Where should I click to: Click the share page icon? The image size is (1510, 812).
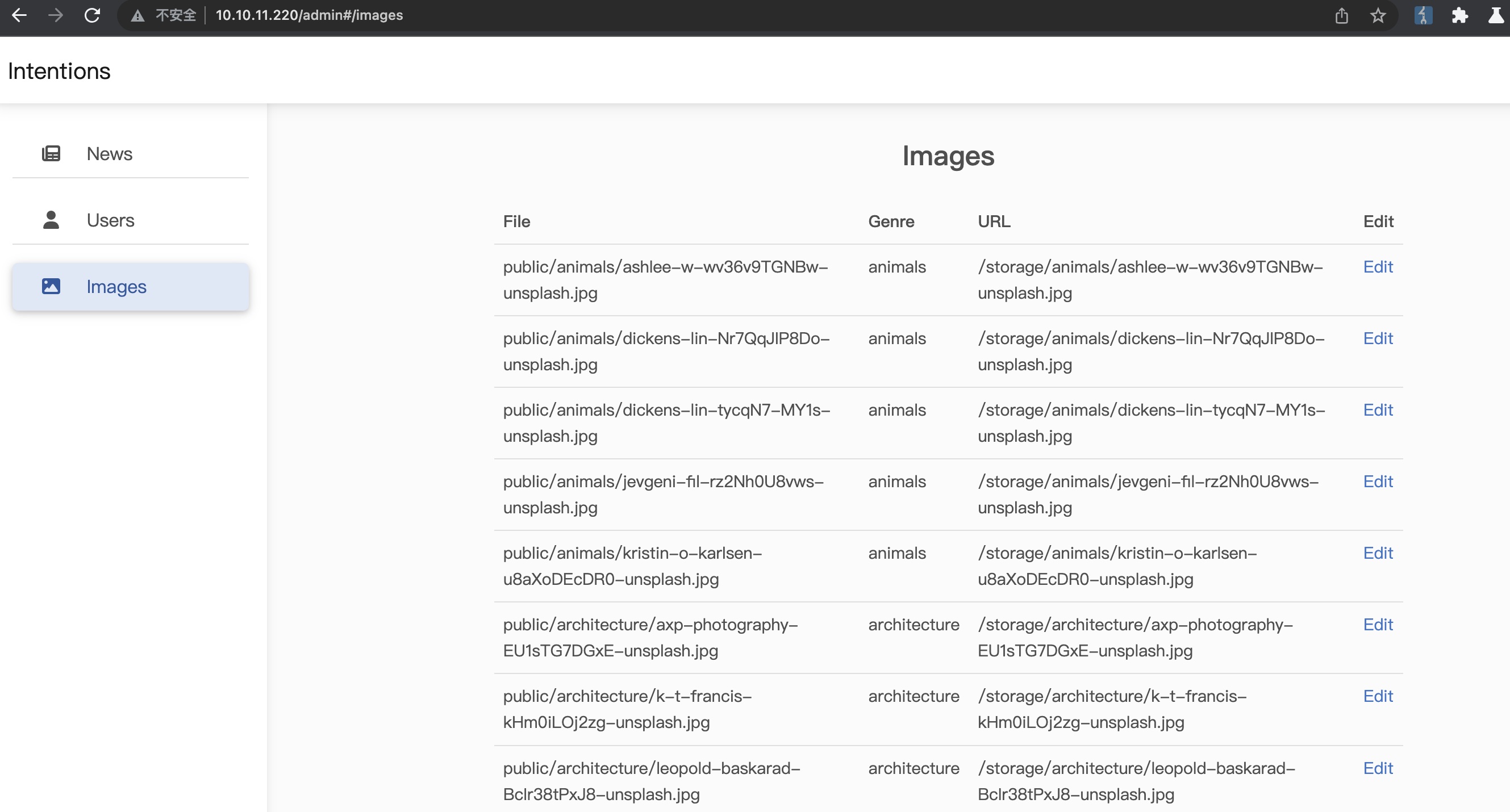[1341, 15]
